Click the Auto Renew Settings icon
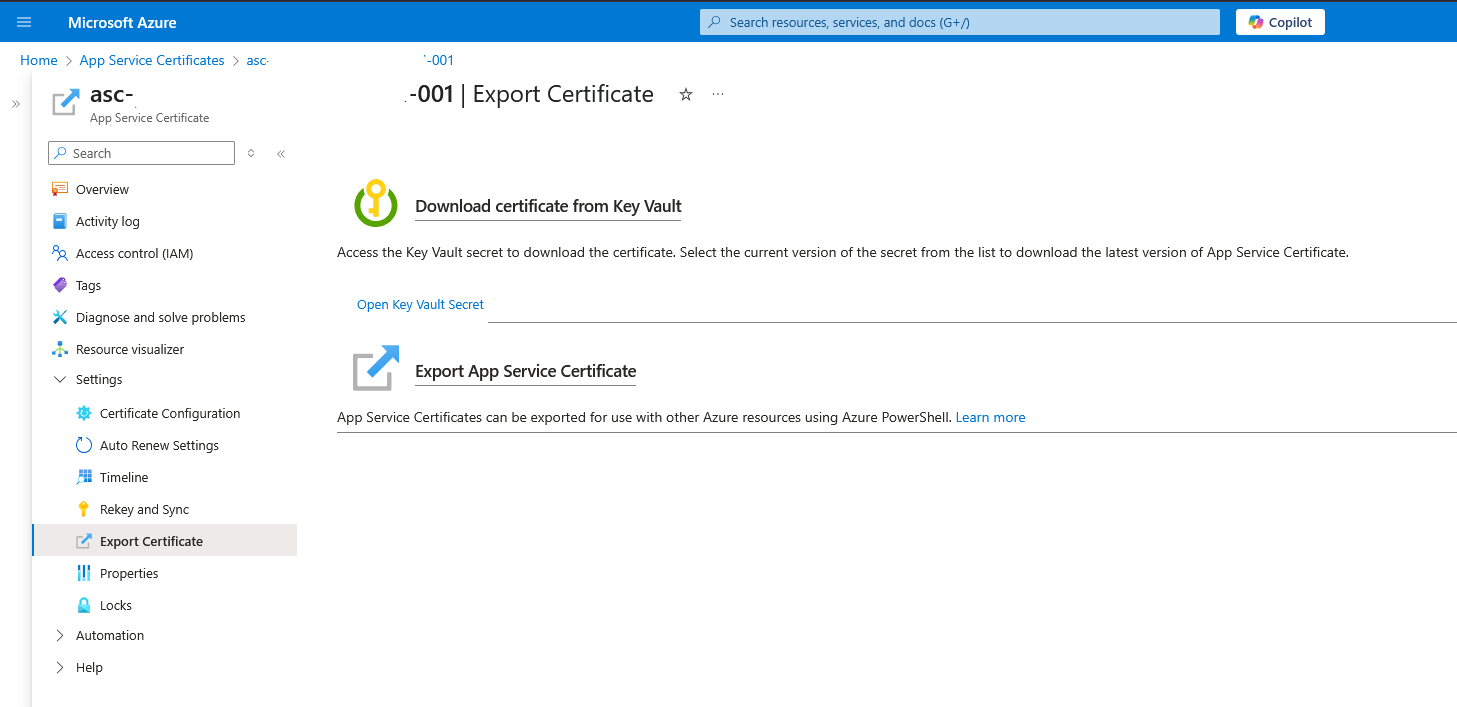The image size is (1457, 707). click(x=84, y=445)
